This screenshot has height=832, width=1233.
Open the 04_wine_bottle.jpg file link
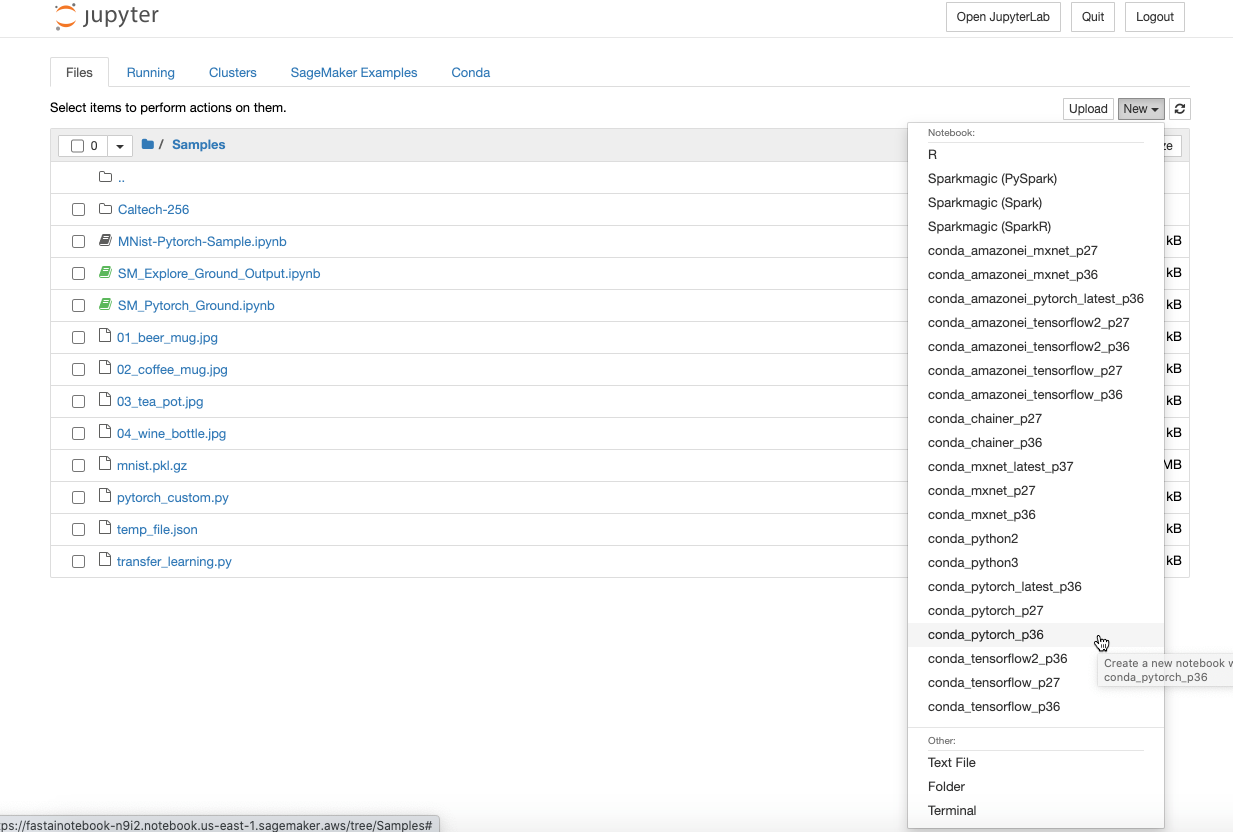click(172, 434)
